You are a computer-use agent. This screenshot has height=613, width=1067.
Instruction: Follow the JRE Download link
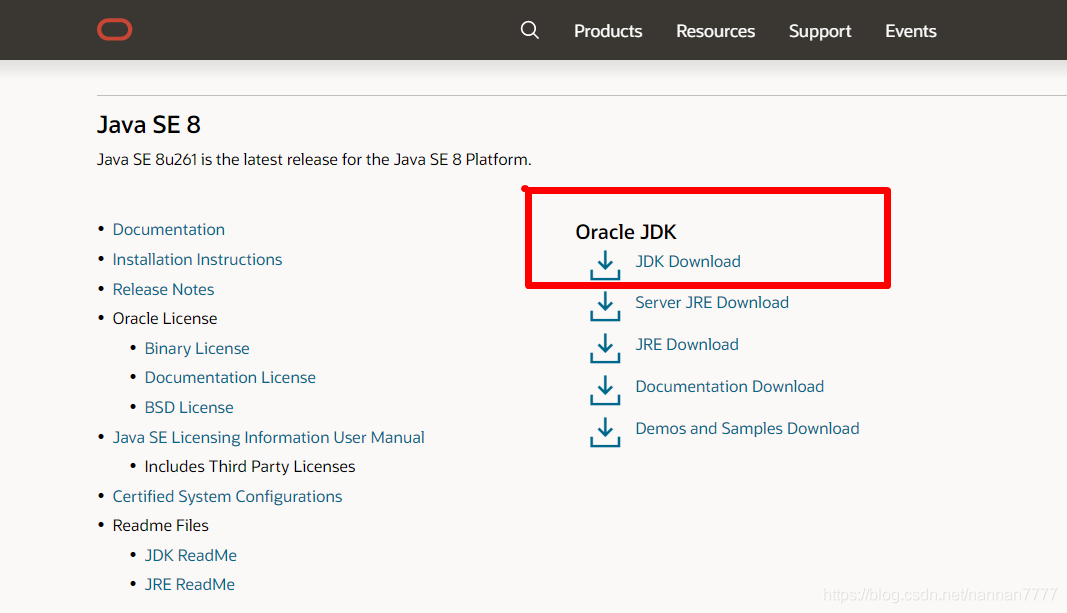click(x=687, y=344)
